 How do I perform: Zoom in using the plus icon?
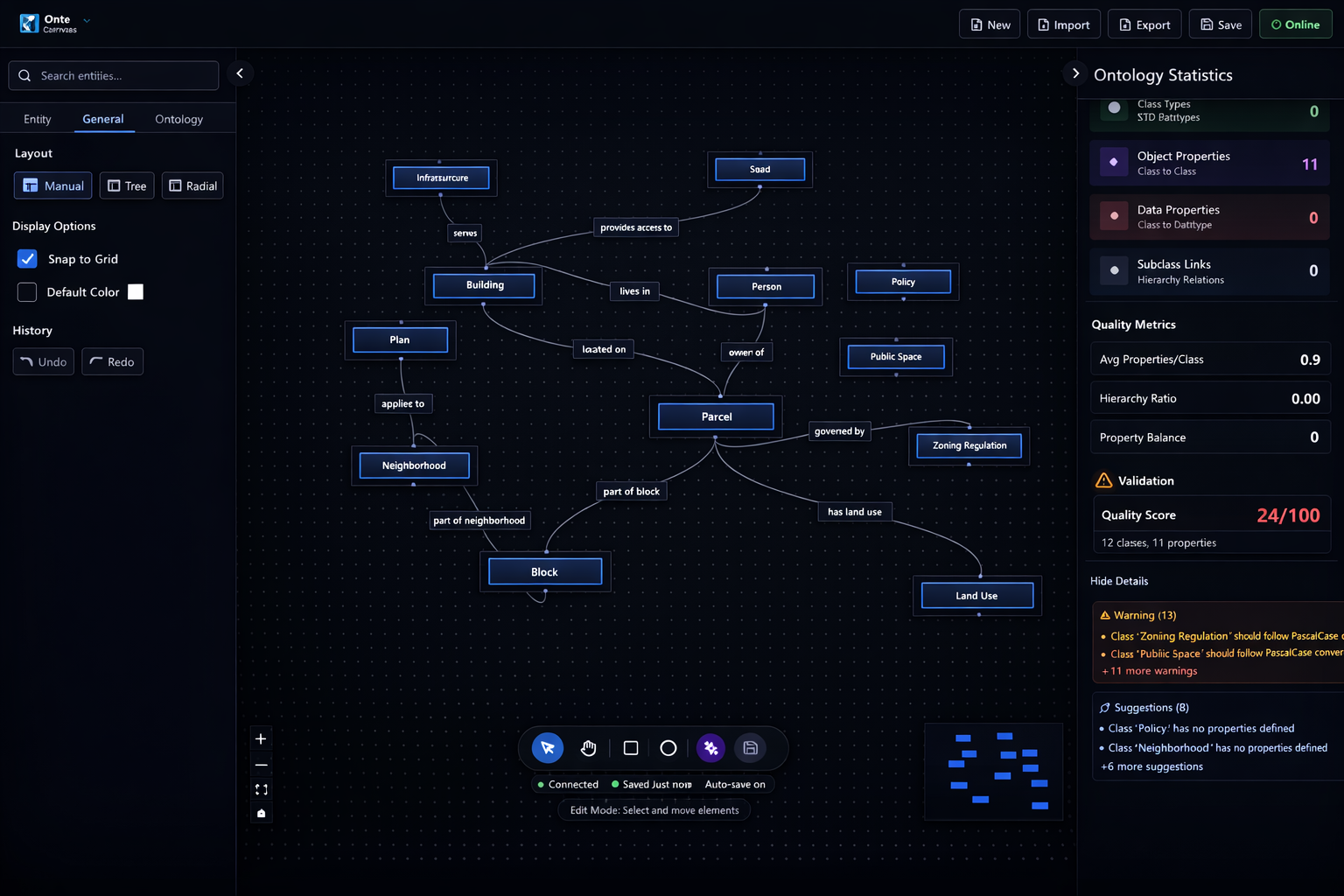click(x=261, y=738)
